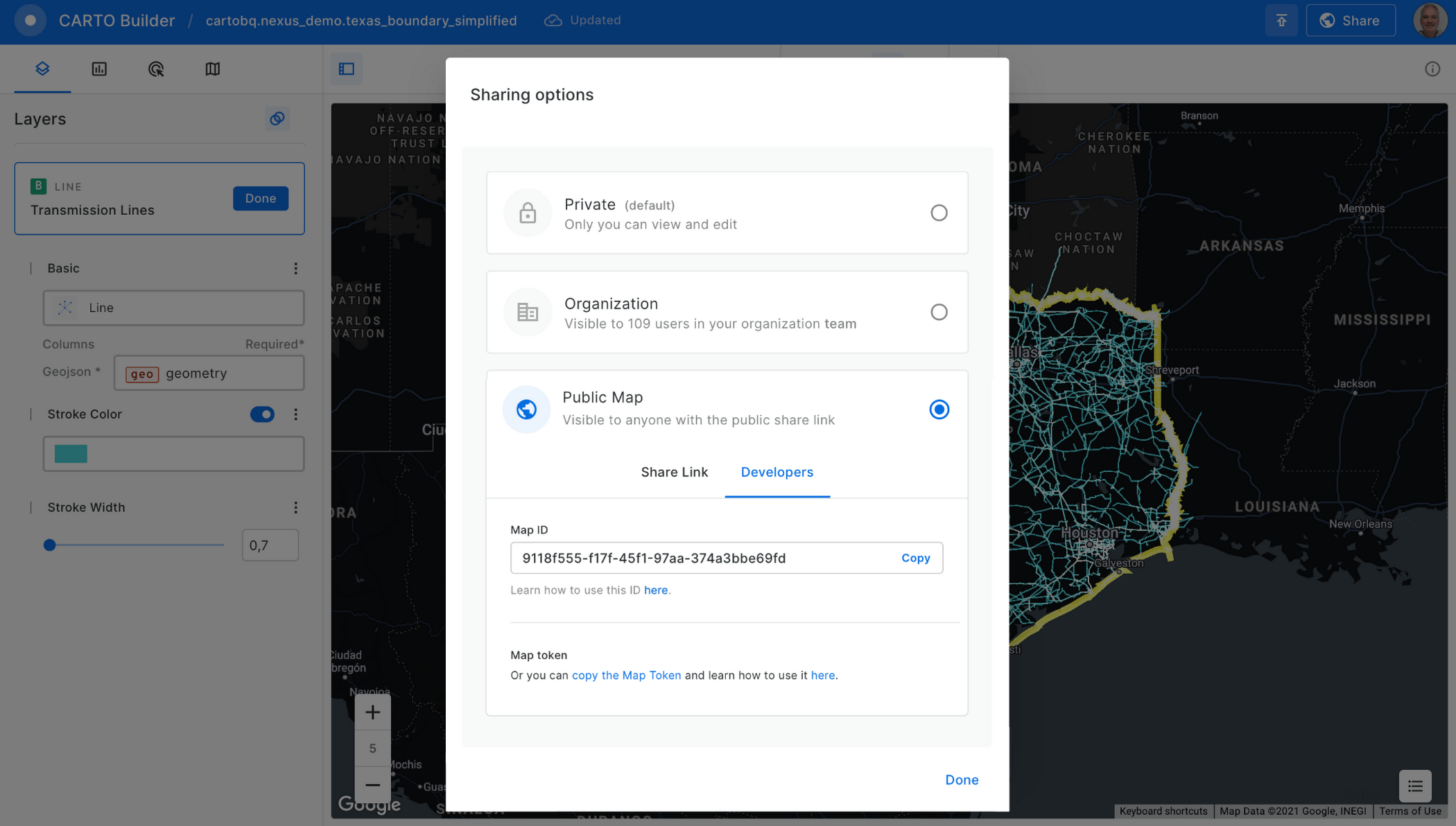The width and height of the screenshot is (1456, 826).
Task: Click the left panel collapse icon
Action: [x=346, y=68]
